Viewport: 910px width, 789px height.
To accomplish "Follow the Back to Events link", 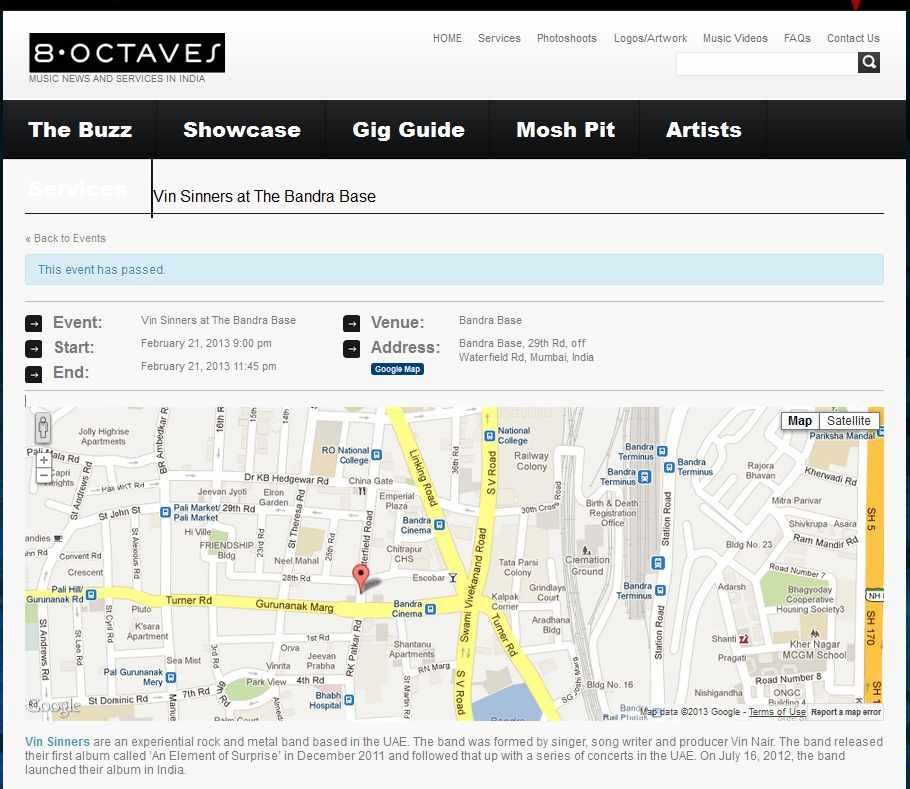I will pos(66,238).
